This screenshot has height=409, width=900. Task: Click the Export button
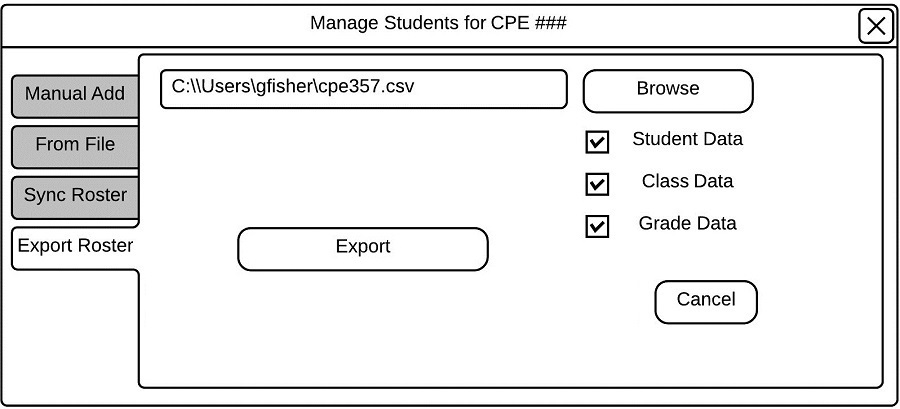(362, 248)
